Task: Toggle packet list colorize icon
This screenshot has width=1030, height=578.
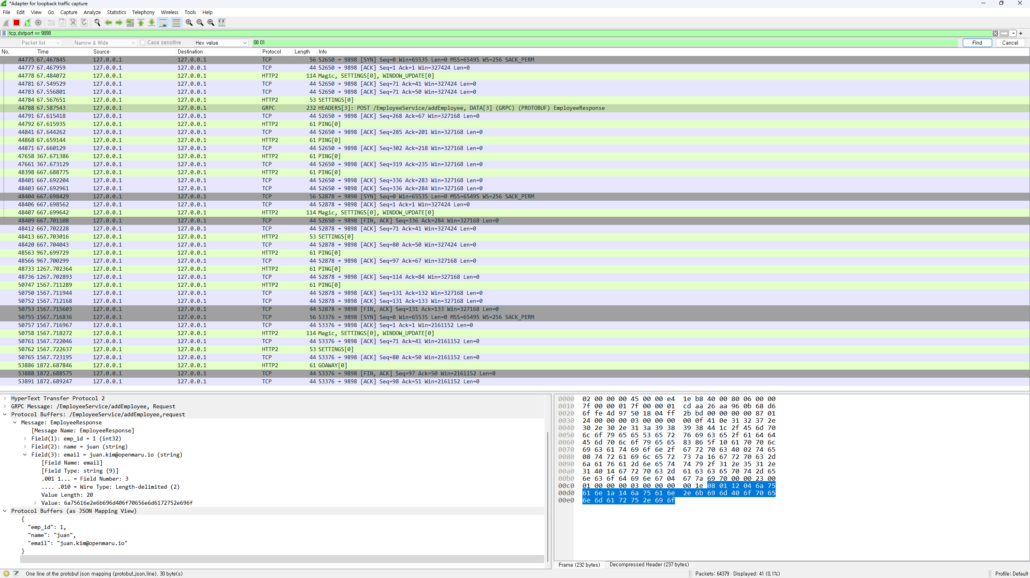Action: tap(176, 22)
